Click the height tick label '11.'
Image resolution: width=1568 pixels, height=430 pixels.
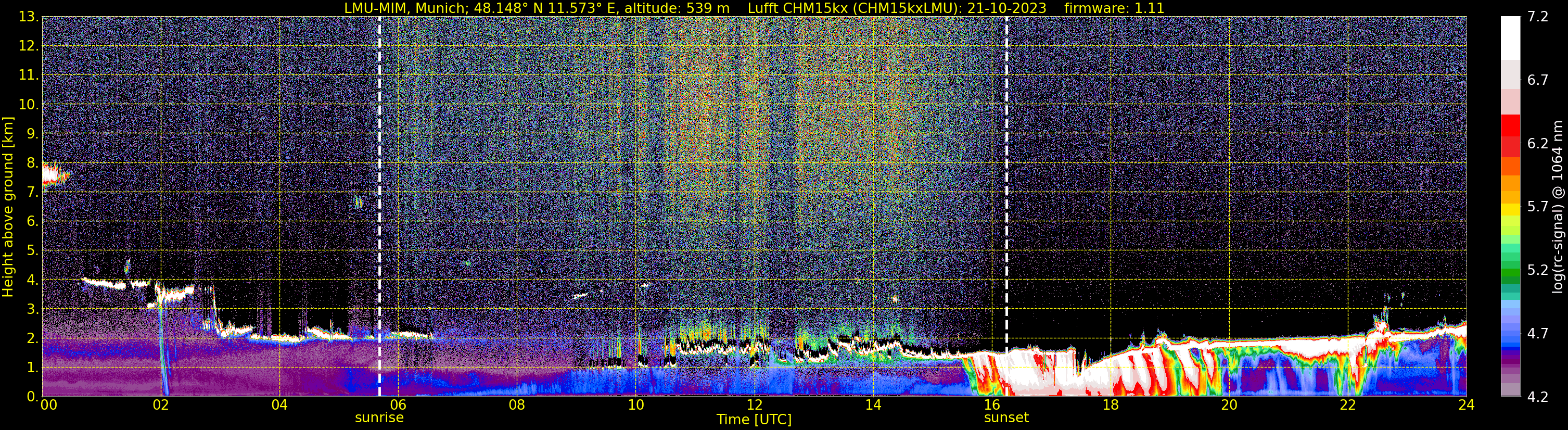29,75
